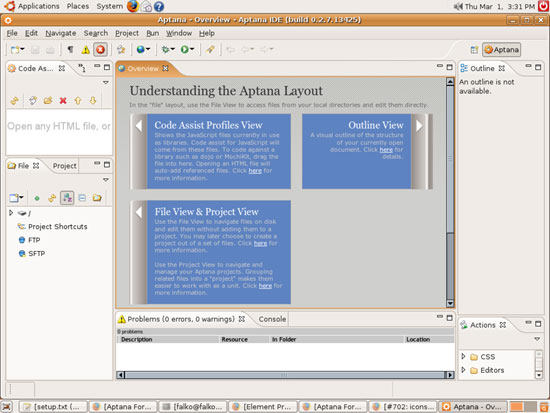Open the Edit menu

coord(31,33)
